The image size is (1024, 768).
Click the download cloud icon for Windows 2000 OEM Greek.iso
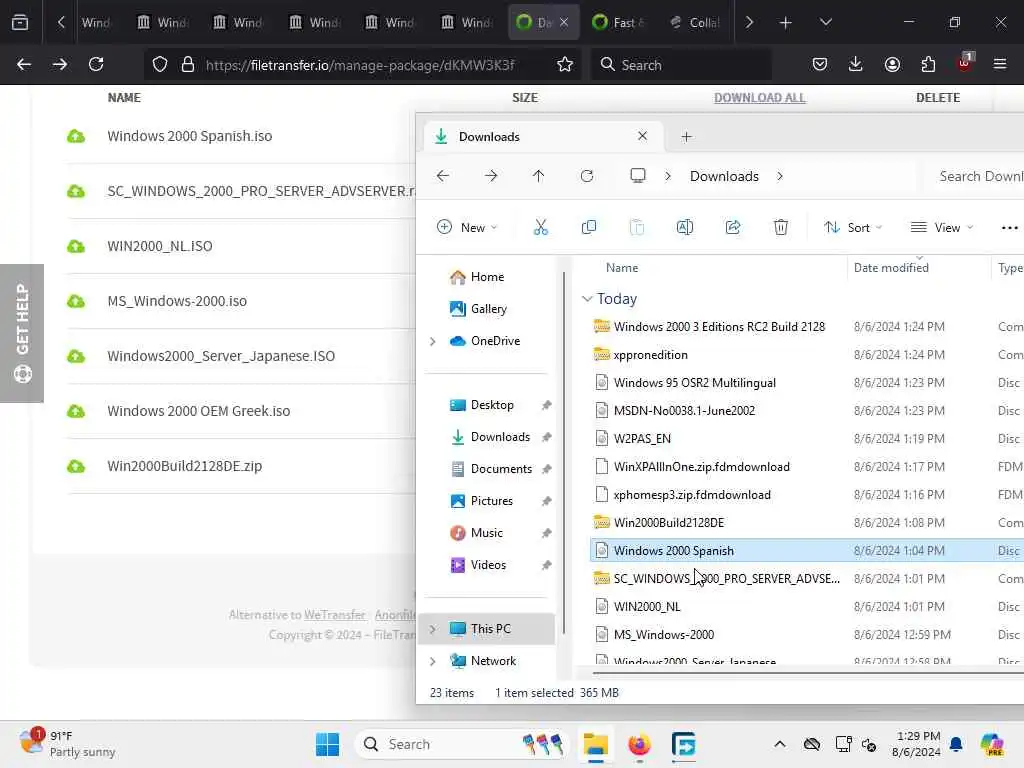(x=76, y=411)
